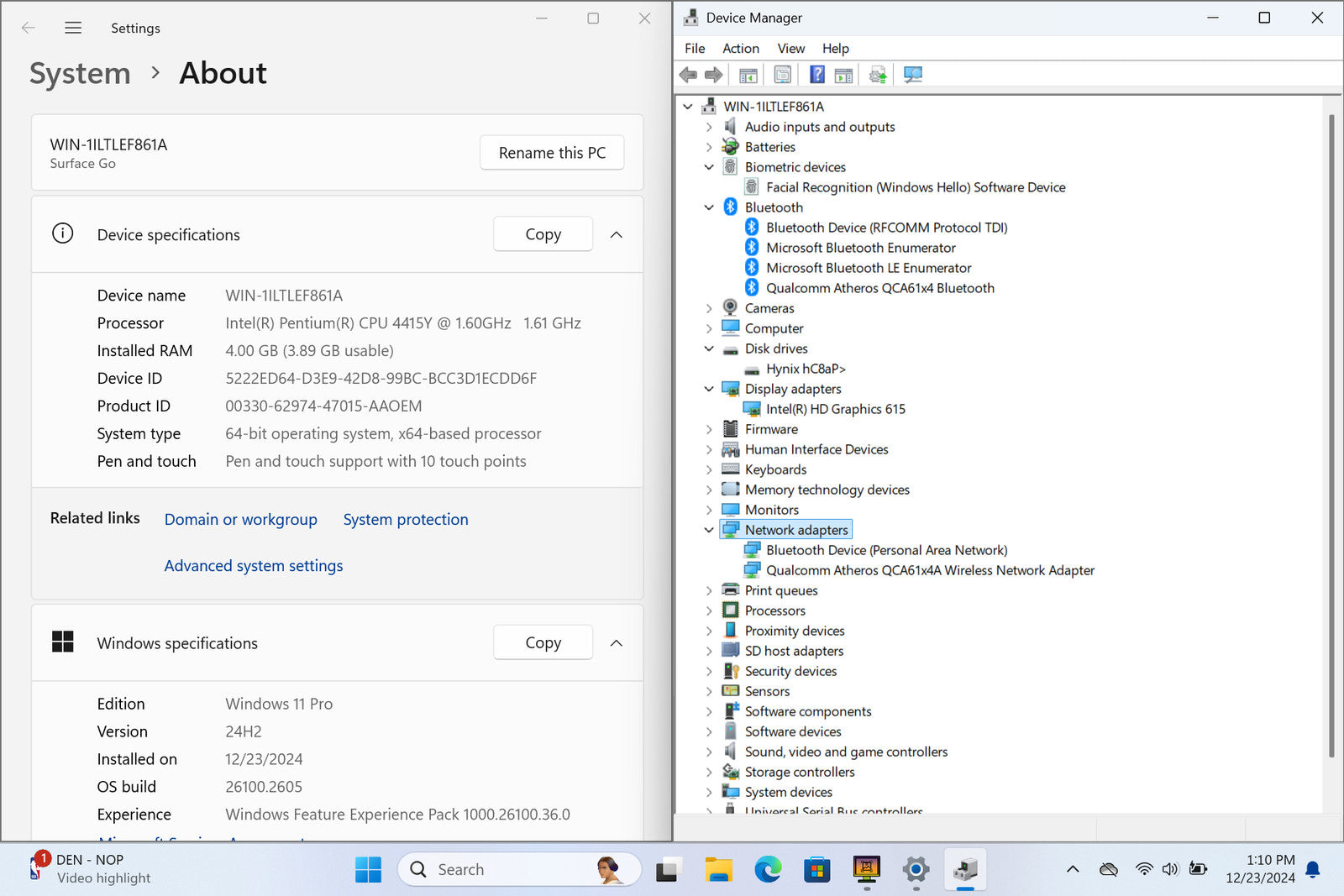The image size is (1344, 896).
Task: Collapse the Network adapters tree node
Action: pos(709,530)
